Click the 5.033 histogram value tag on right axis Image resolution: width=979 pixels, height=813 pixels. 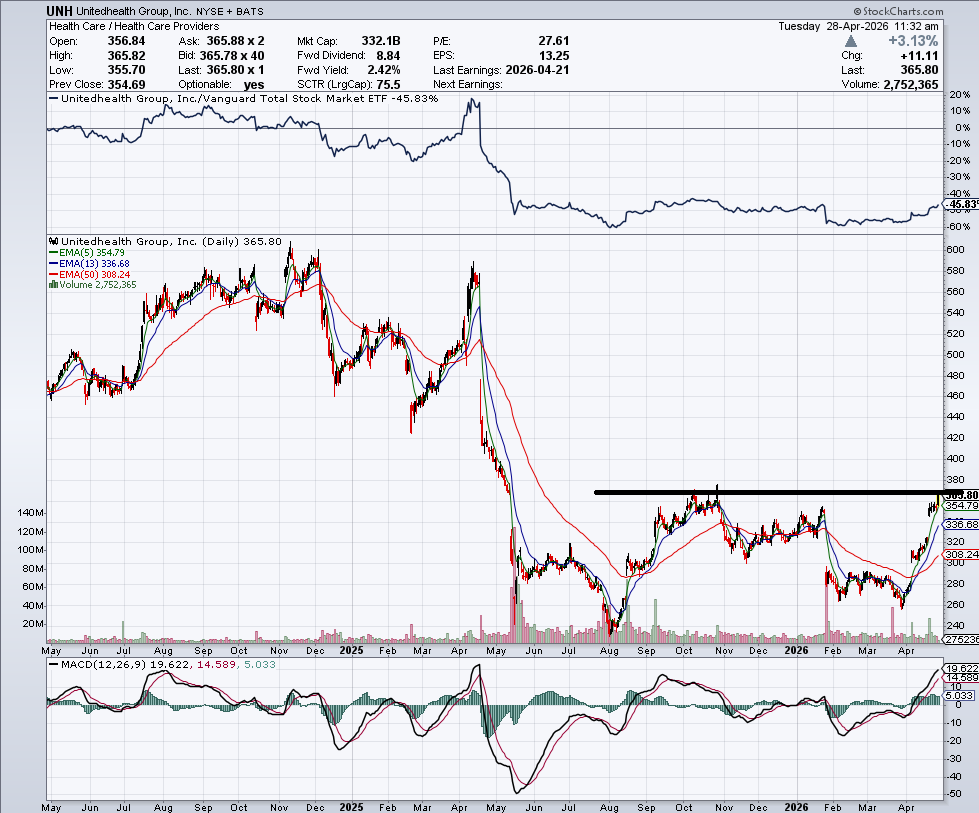coord(959,695)
